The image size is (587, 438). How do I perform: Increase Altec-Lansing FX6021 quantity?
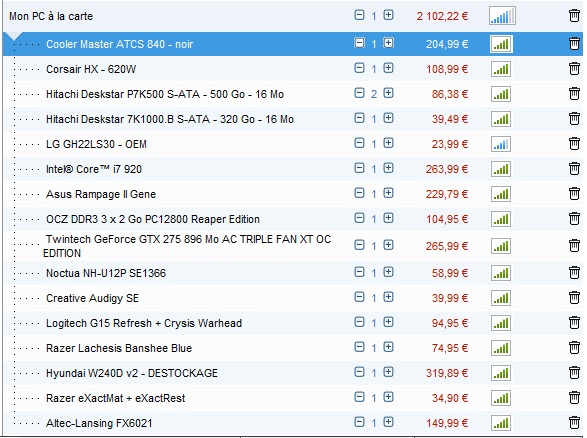[388, 422]
